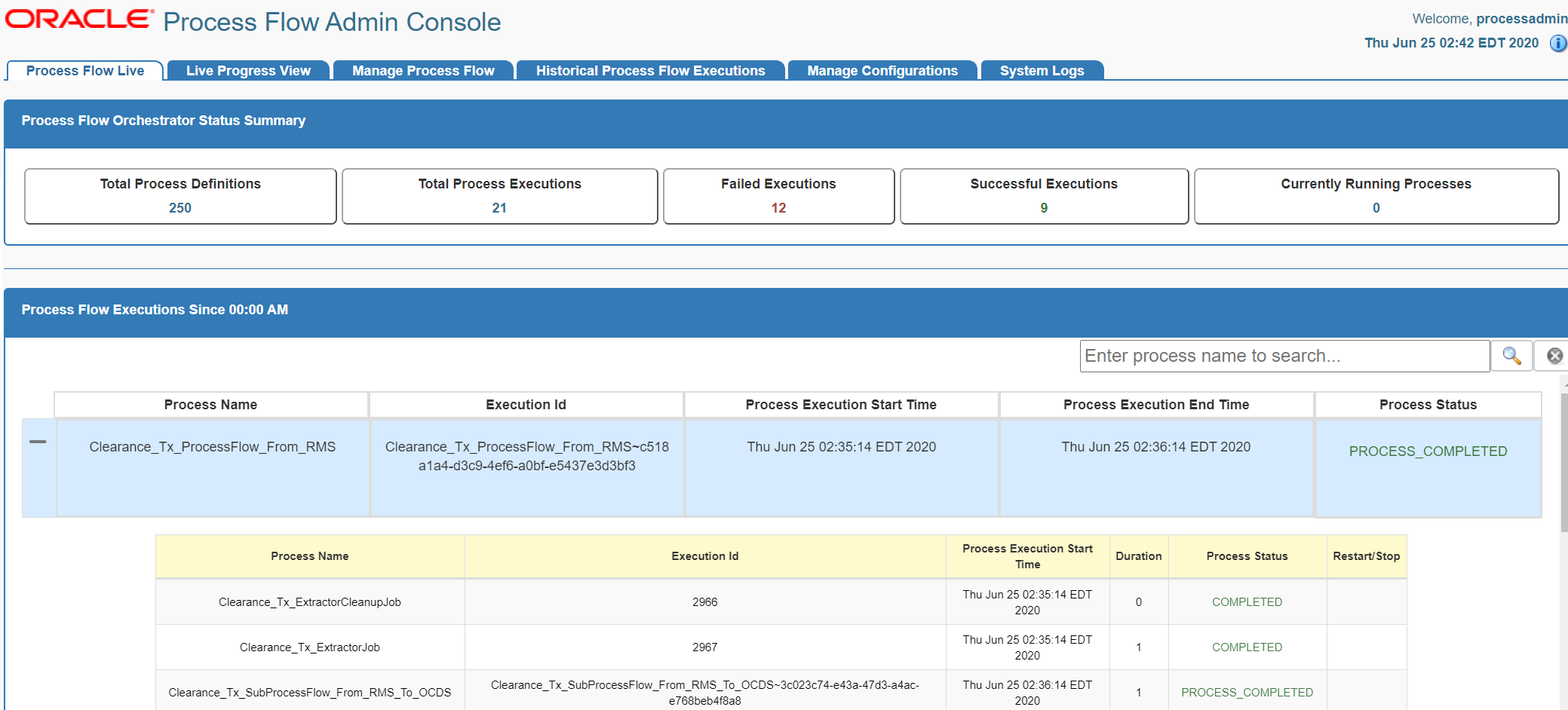Click the Successful Executions card

pos(1043,195)
